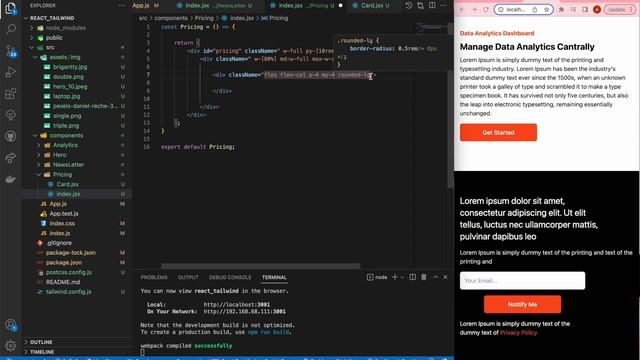This screenshot has width=640, height=360.
Task: Open tailwind.config.js in Explorer
Action: tap(69, 292)
